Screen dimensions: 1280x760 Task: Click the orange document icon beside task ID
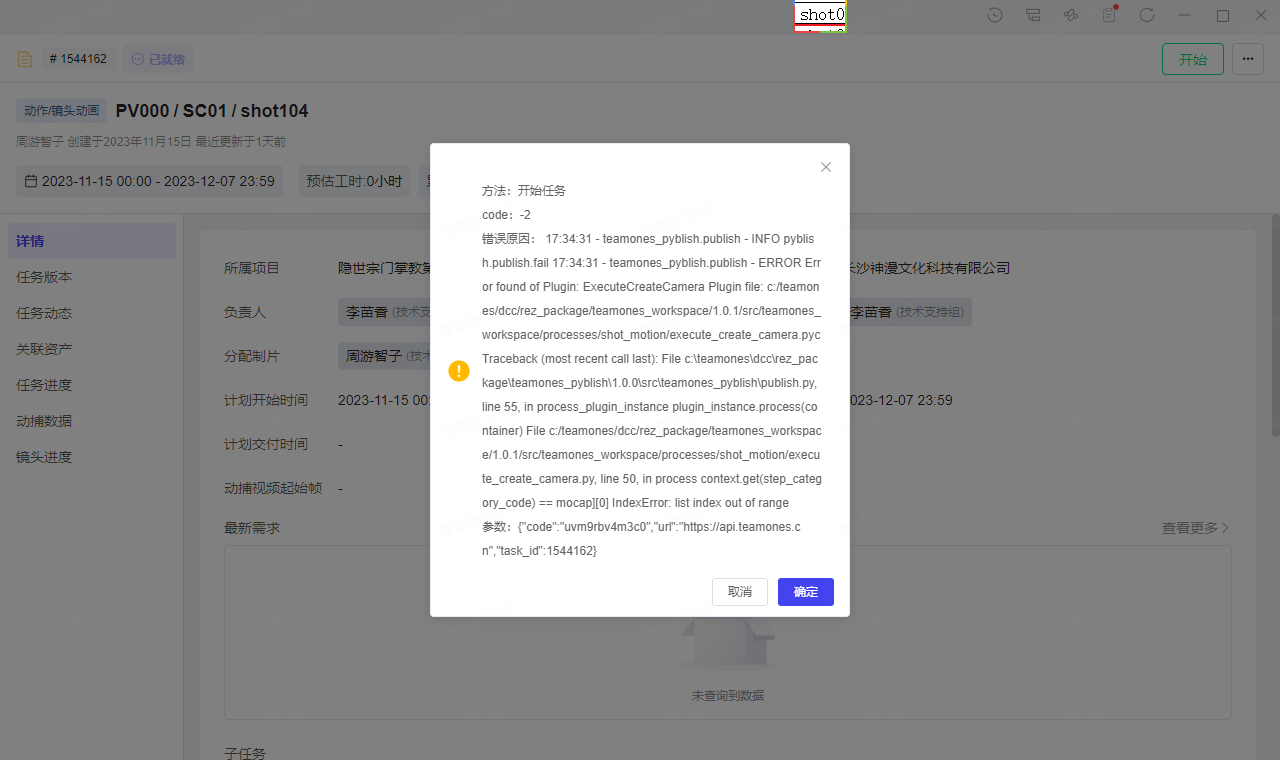(x=25, y=60)
